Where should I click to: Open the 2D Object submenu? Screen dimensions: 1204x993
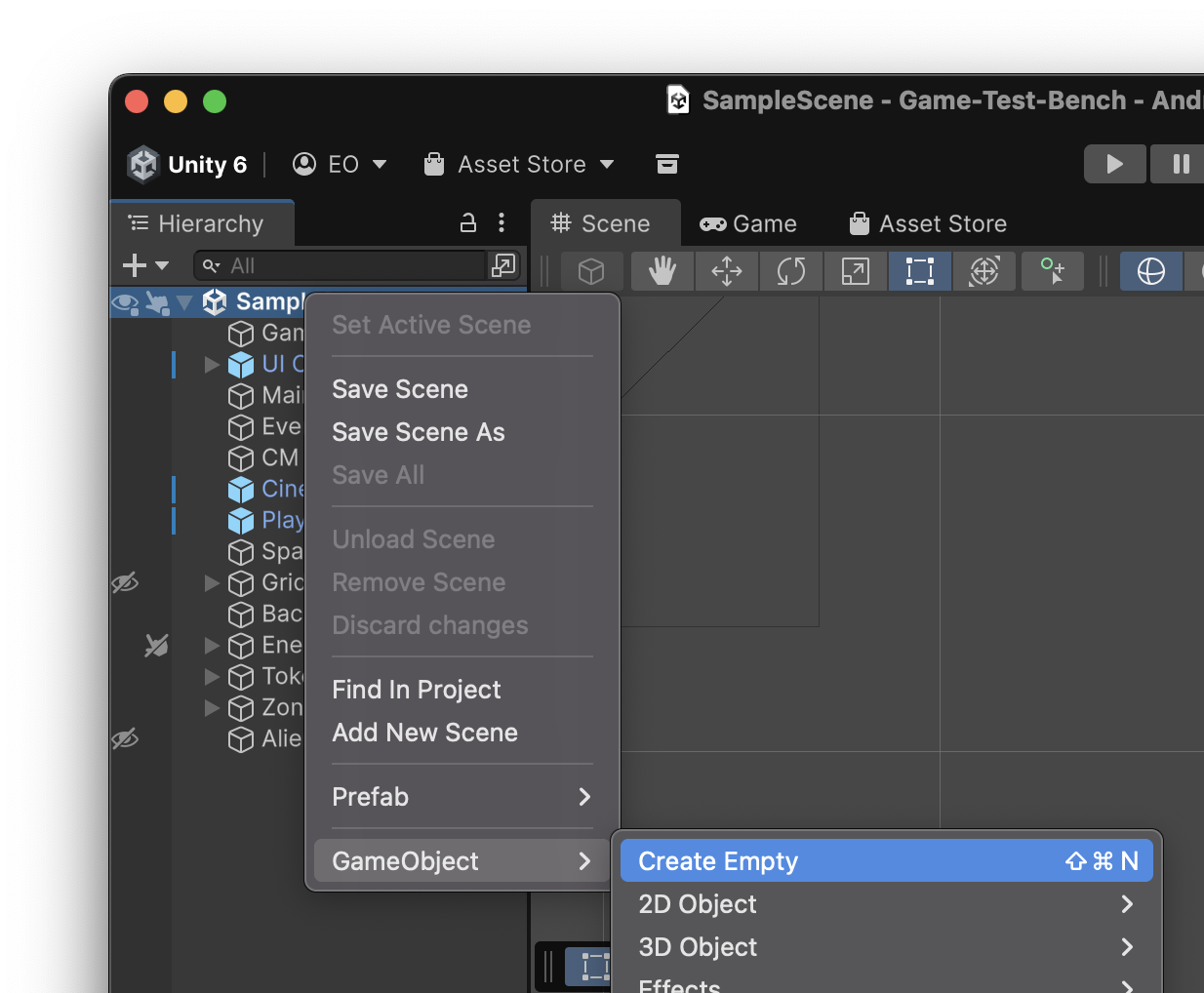click(887, 904)
